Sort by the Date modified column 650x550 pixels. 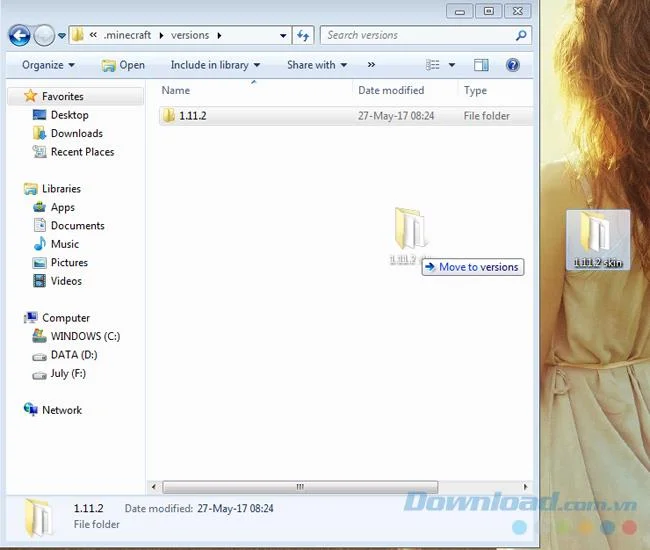pos(391,90)
